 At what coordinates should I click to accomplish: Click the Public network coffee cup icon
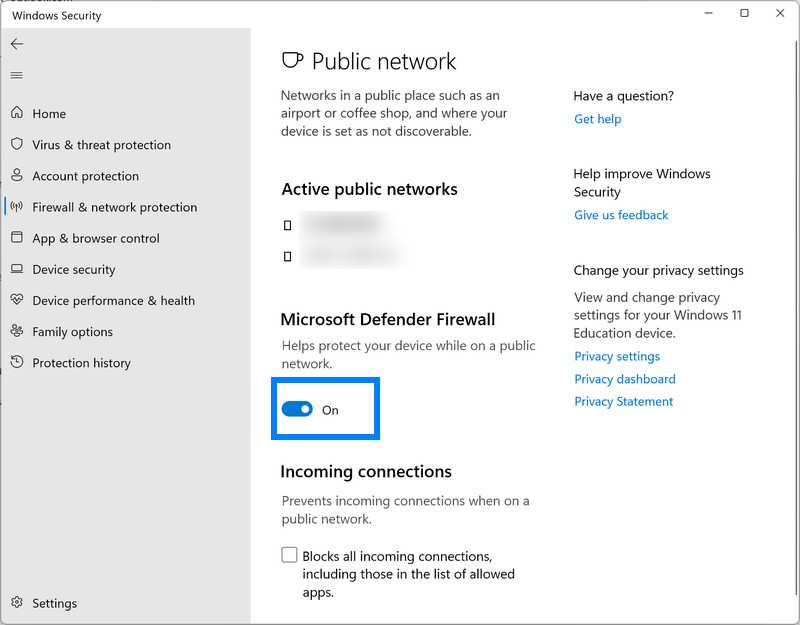292,60
